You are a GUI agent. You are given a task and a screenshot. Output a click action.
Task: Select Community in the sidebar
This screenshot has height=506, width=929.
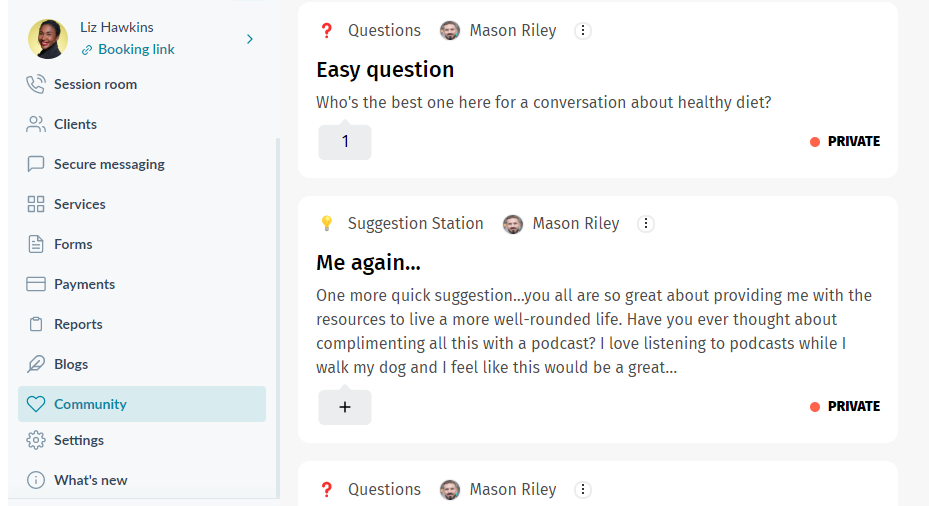[142, 404]
